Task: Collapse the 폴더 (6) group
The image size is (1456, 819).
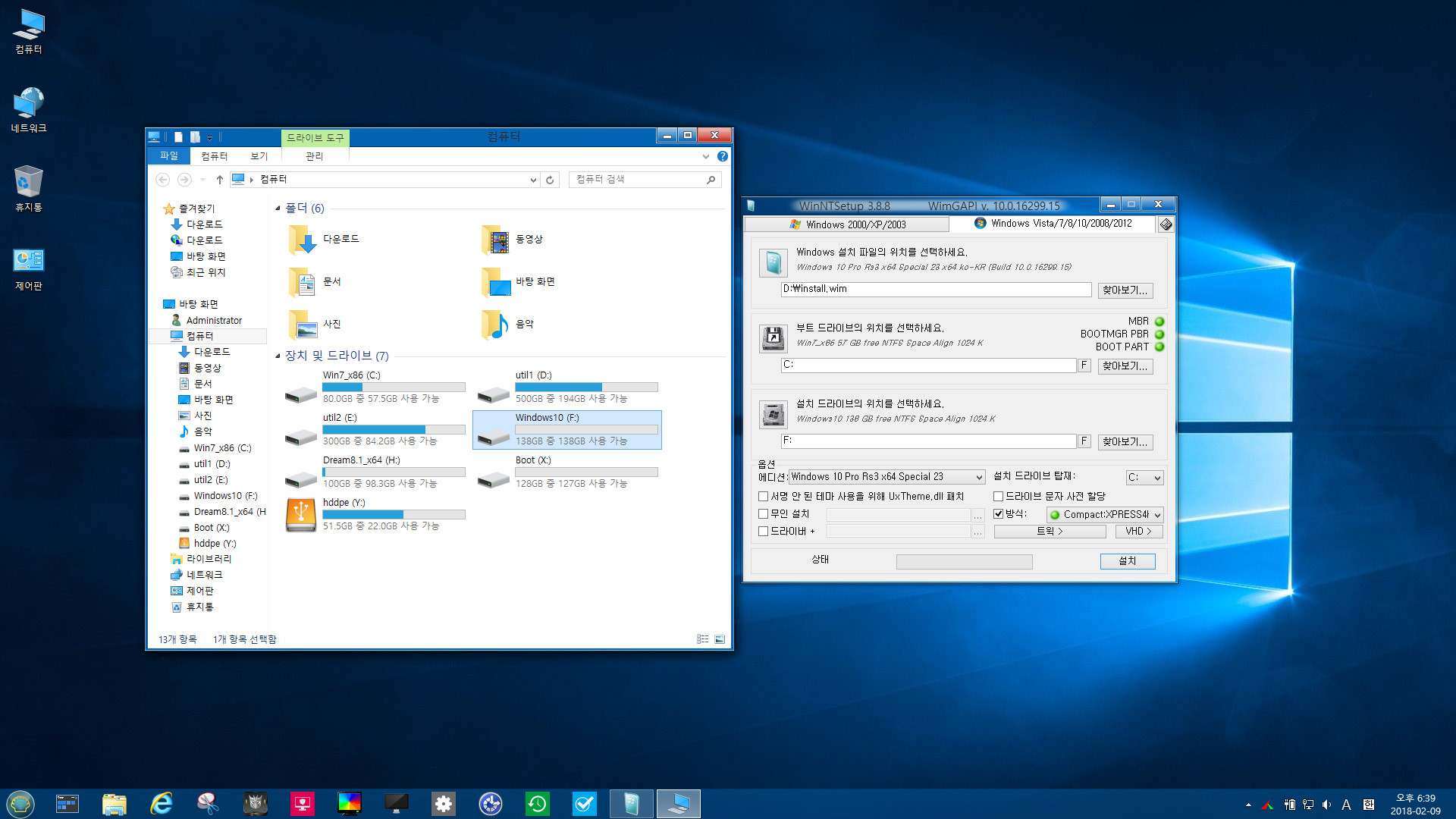Action: pos(278,208)
